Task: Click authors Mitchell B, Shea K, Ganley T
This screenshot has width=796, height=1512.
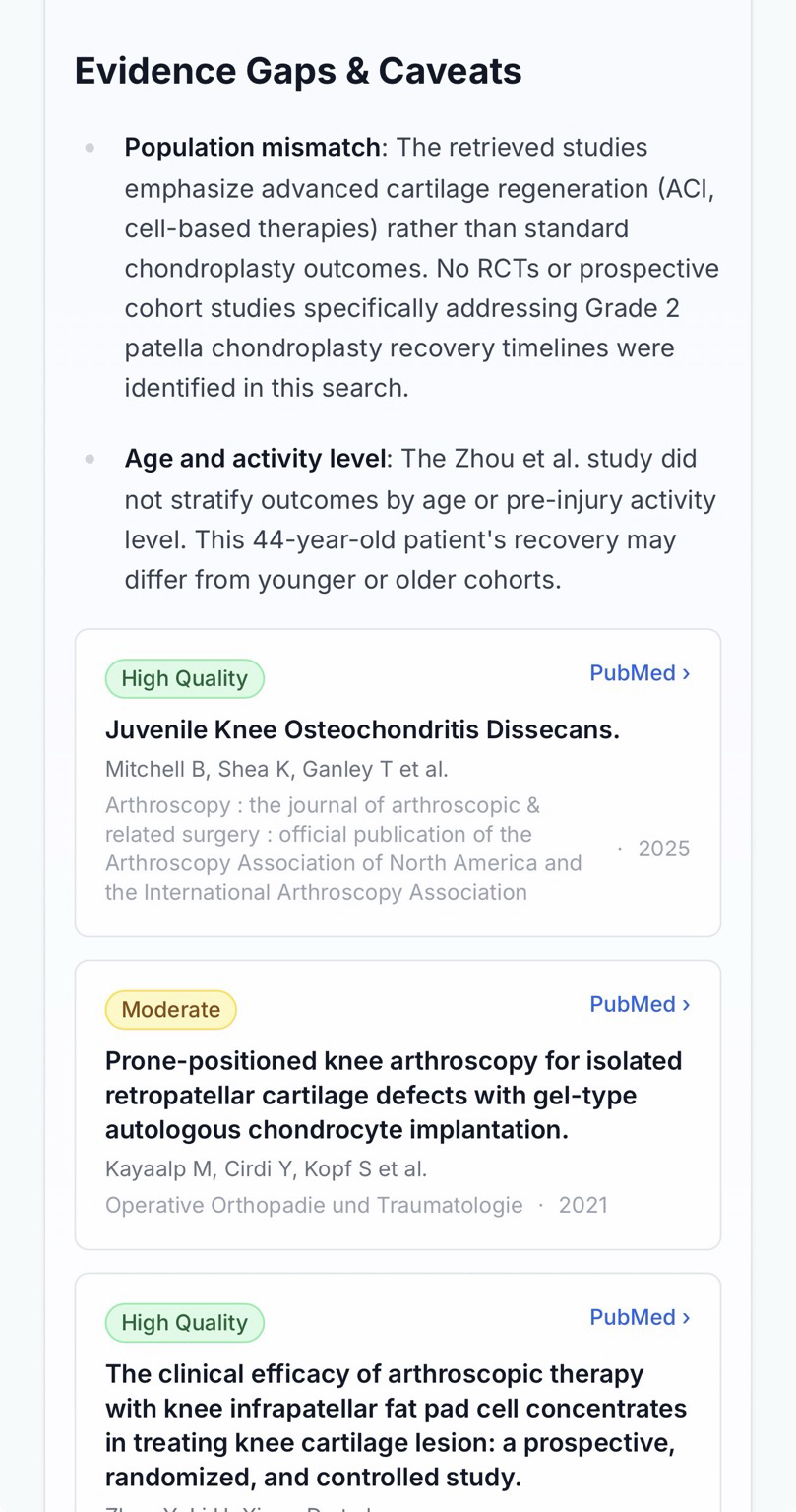Action: pyautogui.click(x=276, y=769)
